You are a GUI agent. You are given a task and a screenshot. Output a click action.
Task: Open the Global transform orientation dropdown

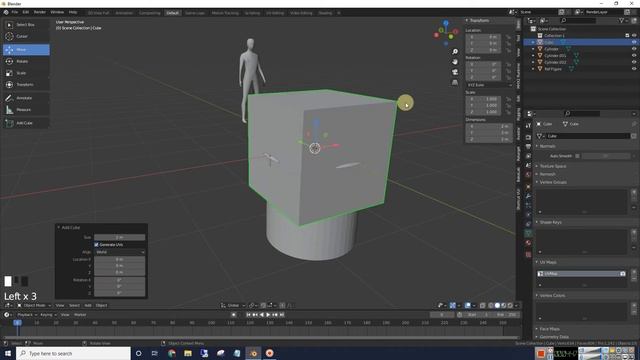[233, 305]
